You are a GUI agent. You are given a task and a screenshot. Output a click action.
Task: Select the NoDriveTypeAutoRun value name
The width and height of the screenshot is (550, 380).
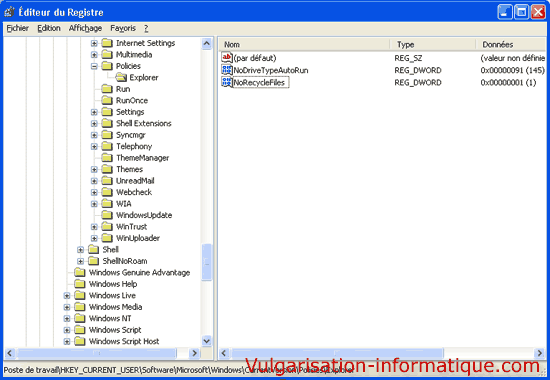pyautogui.click(x=271, y=70)
